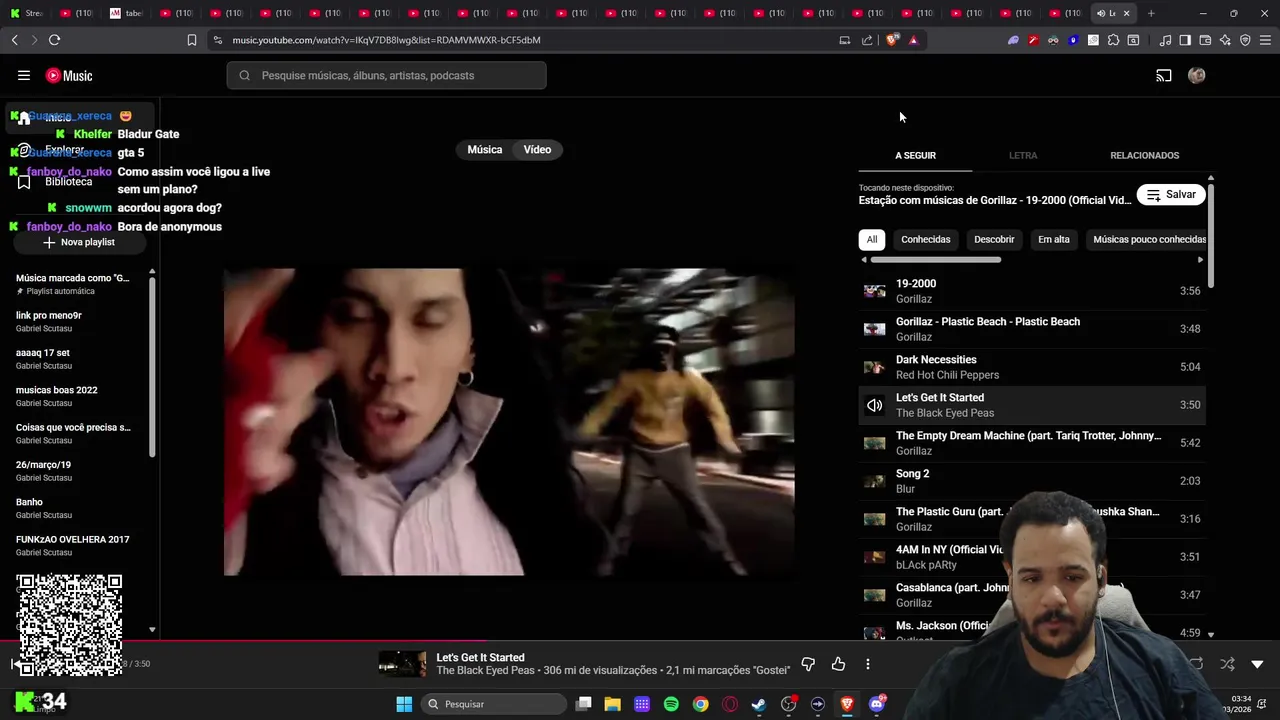Open the A SEGUIR tab
The height and width of the screenshot is (720, 1280).
click(x=915, y=155)
